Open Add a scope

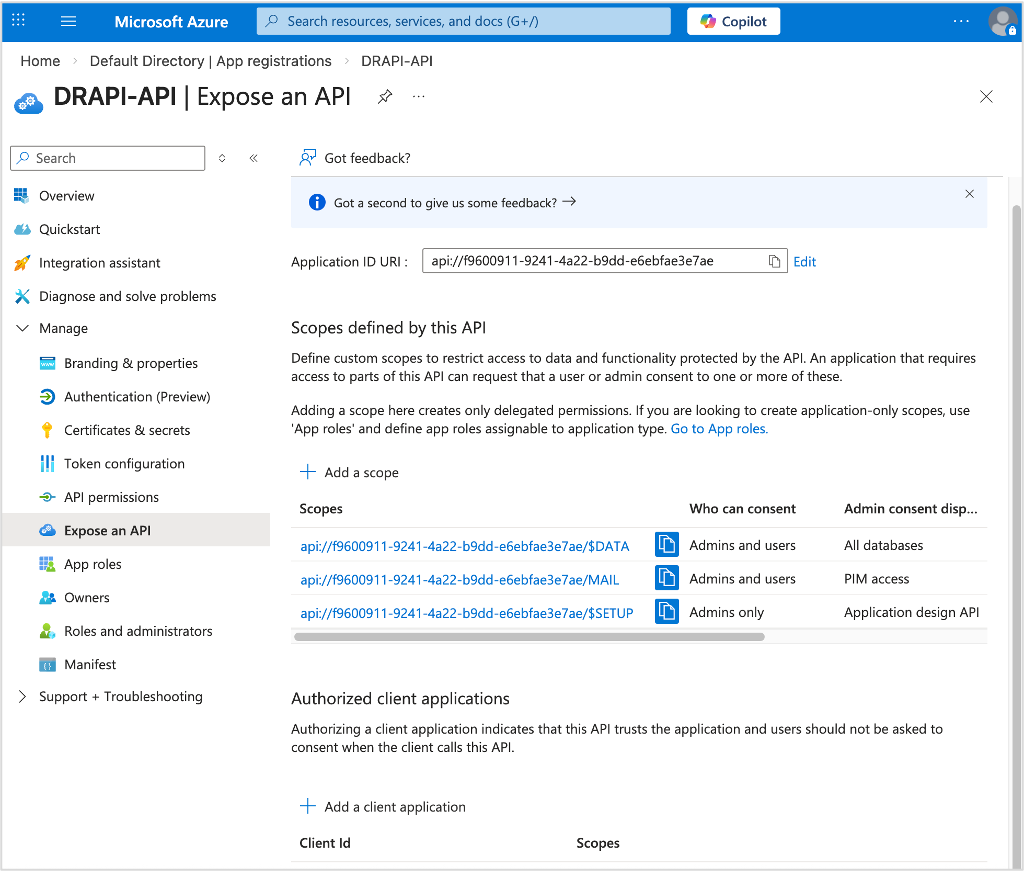pos(348,471)
